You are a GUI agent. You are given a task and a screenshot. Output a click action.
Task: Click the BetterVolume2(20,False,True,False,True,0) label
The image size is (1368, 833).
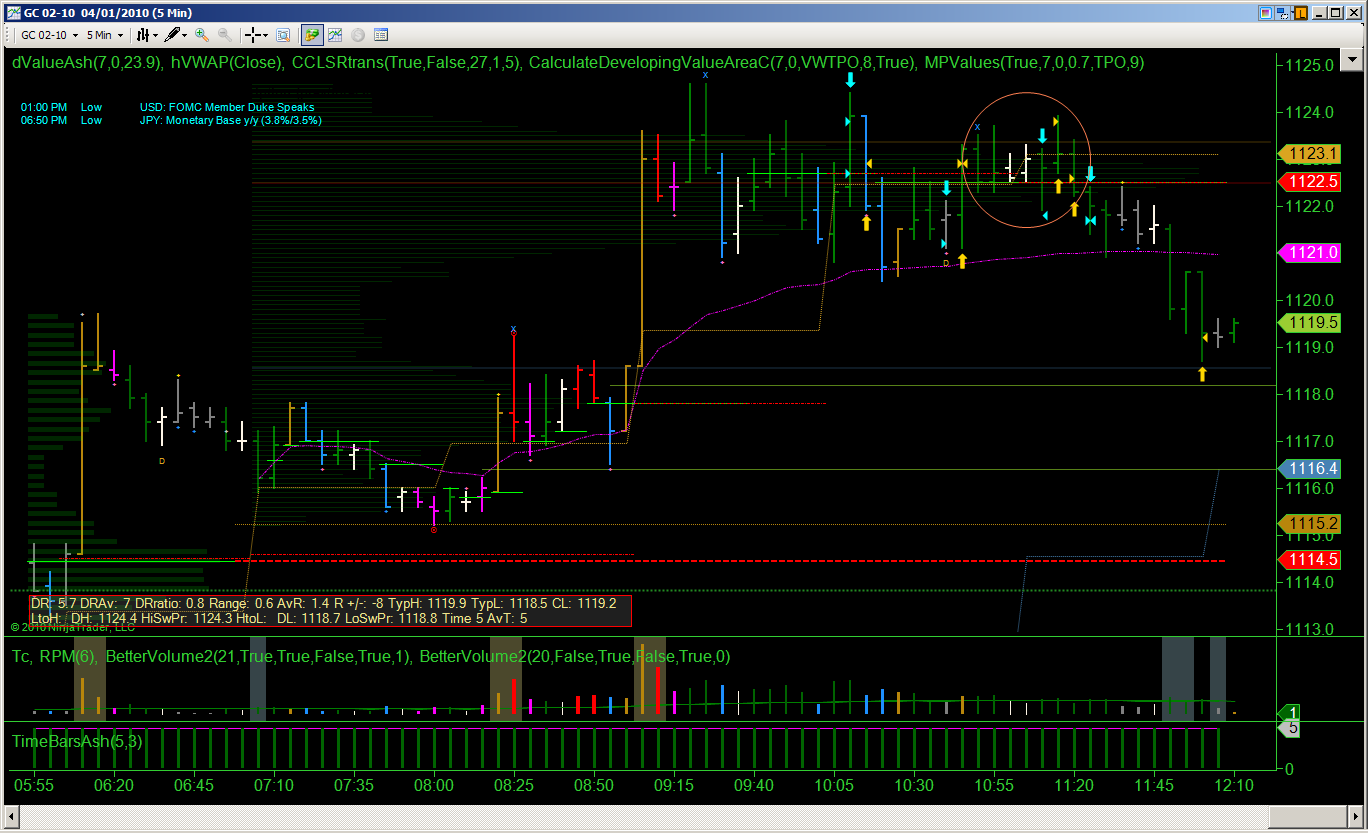point(575,657)
